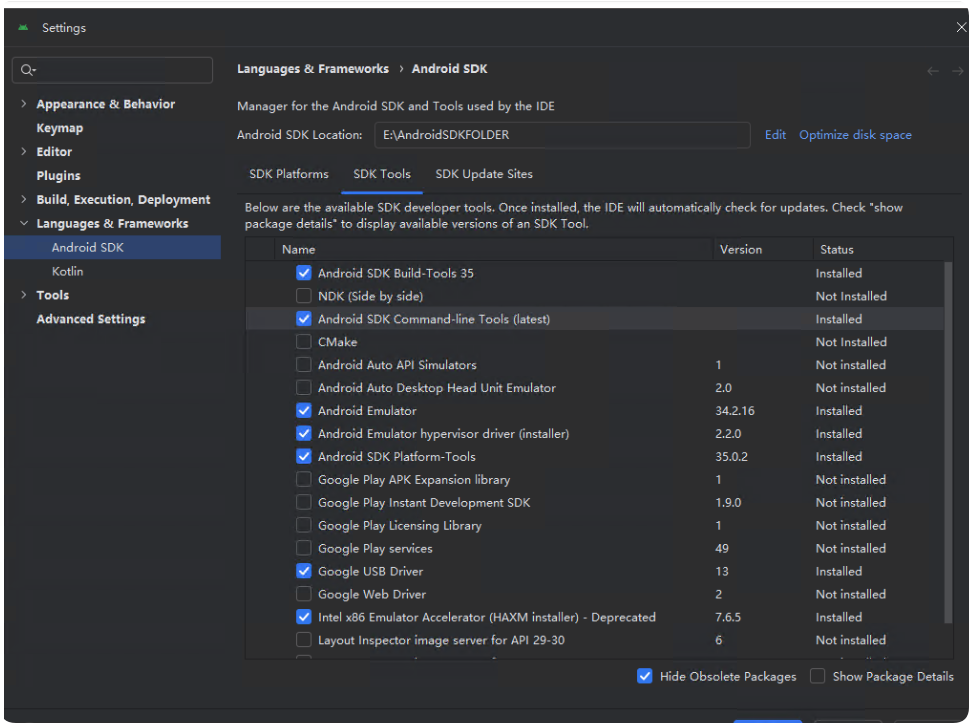The height and width of the screenshot is (723, 969).
Task: Switch to the SDK Platforms tab
Action: click(289, 174)
